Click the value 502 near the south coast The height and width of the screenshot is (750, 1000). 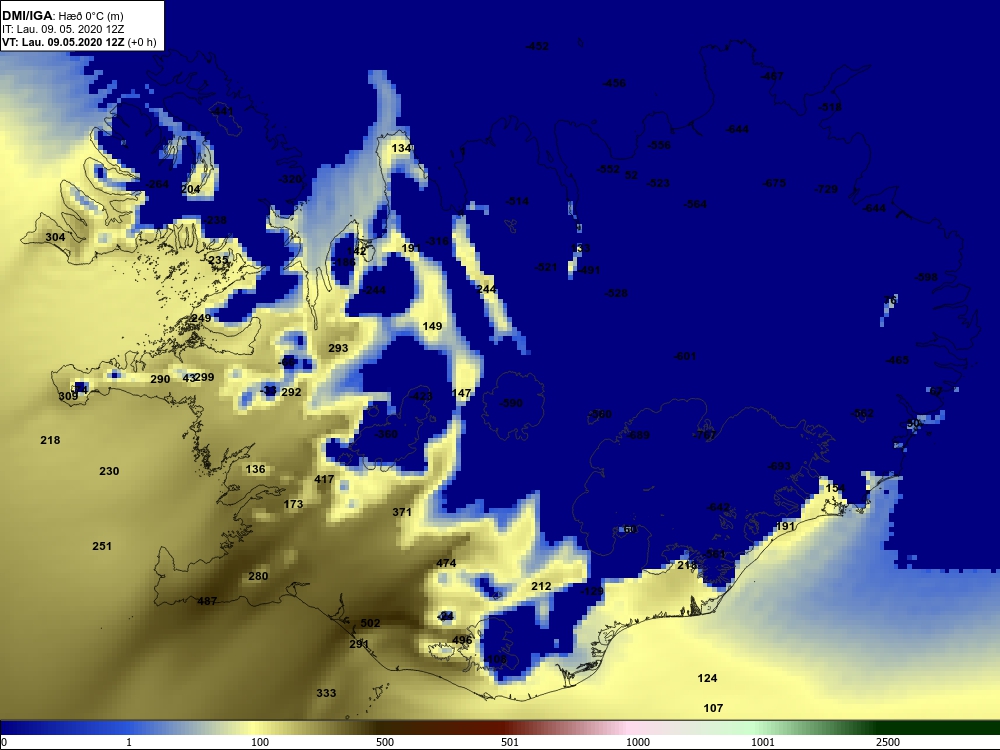(x=371, y=622)
